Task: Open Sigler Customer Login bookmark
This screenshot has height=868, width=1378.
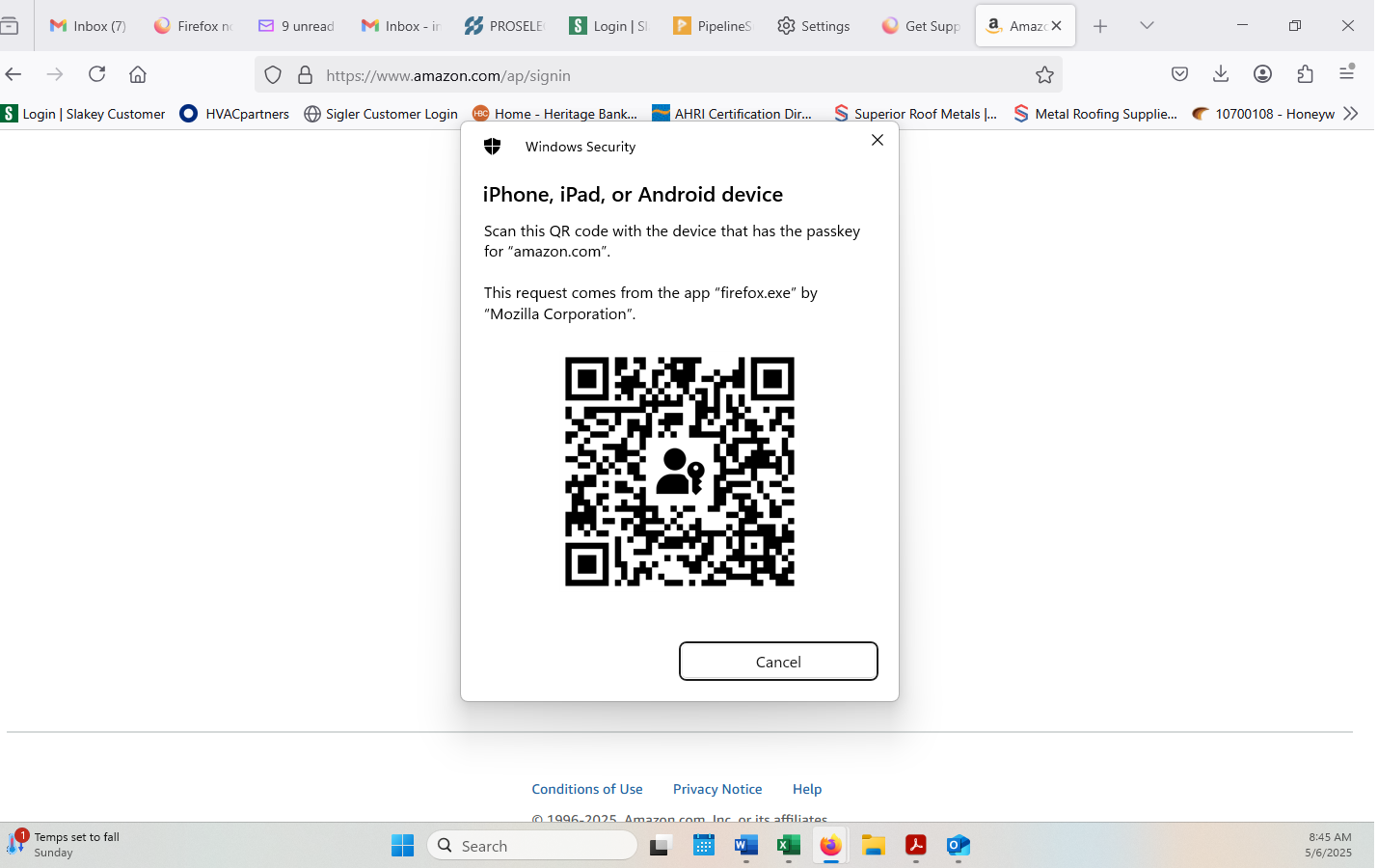Action: tap(381, 114)
